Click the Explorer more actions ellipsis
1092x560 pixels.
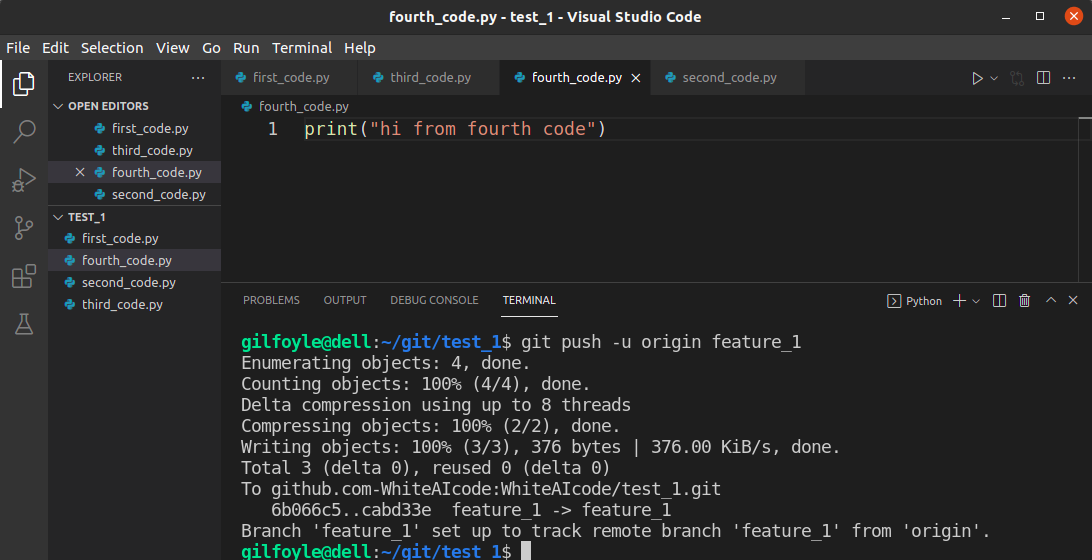coord(198,77)
